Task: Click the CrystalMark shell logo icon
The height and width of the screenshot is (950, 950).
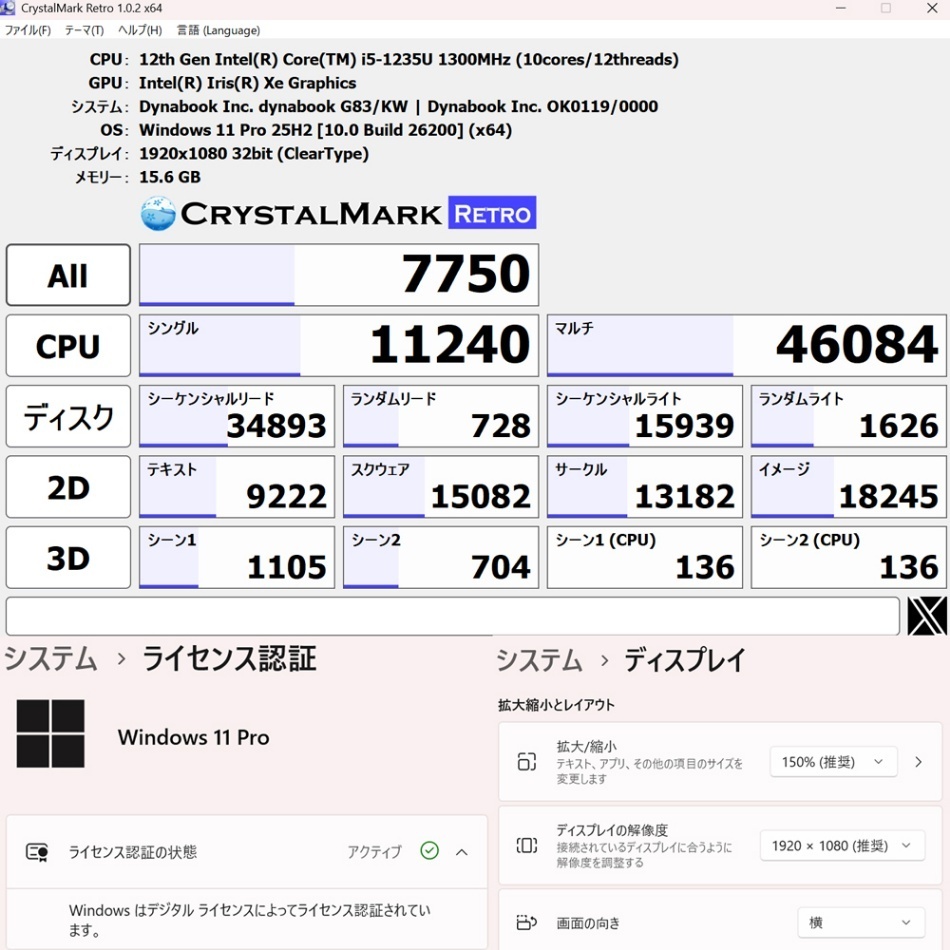Action: [158, 213]
